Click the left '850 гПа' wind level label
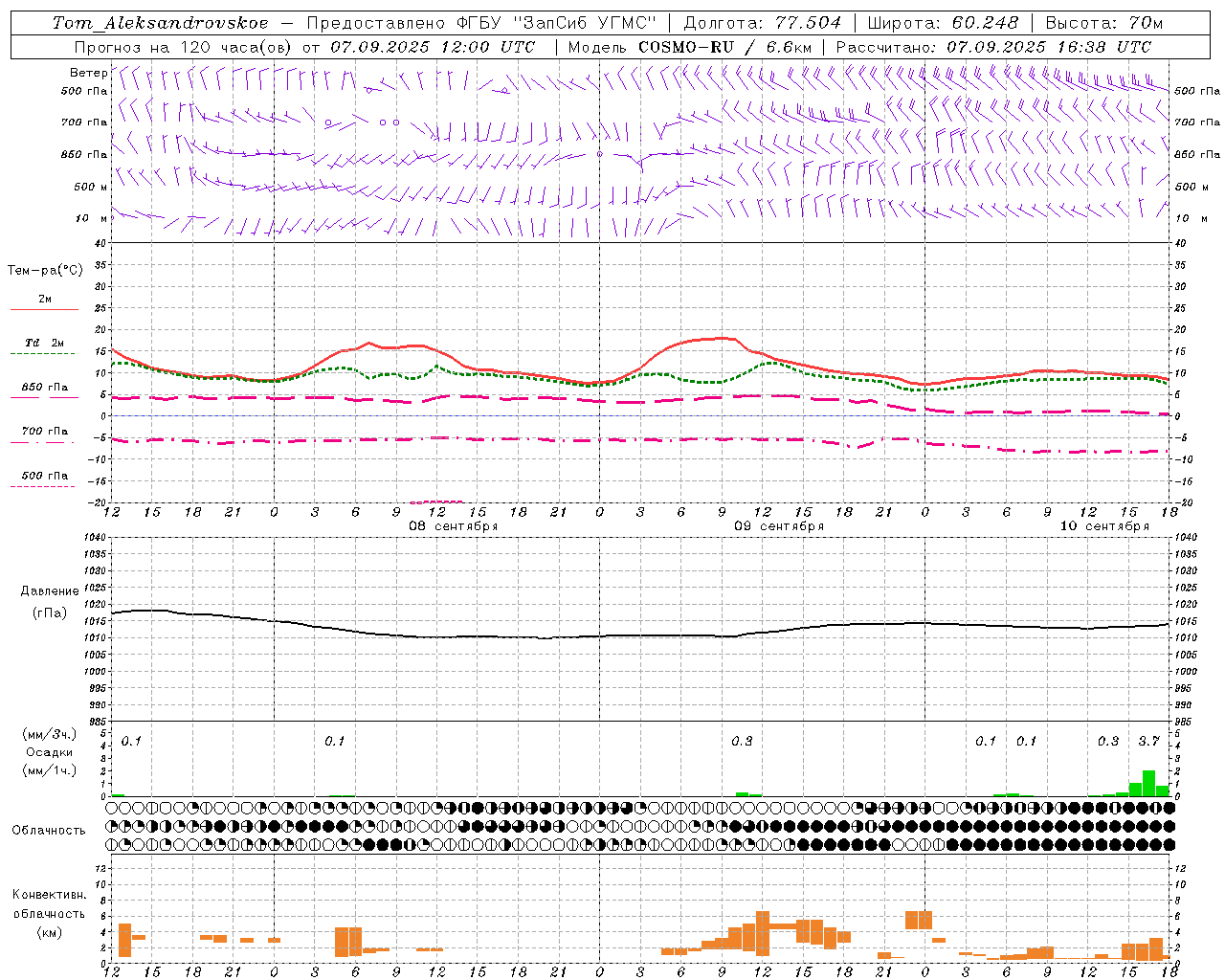 (84, 154)
